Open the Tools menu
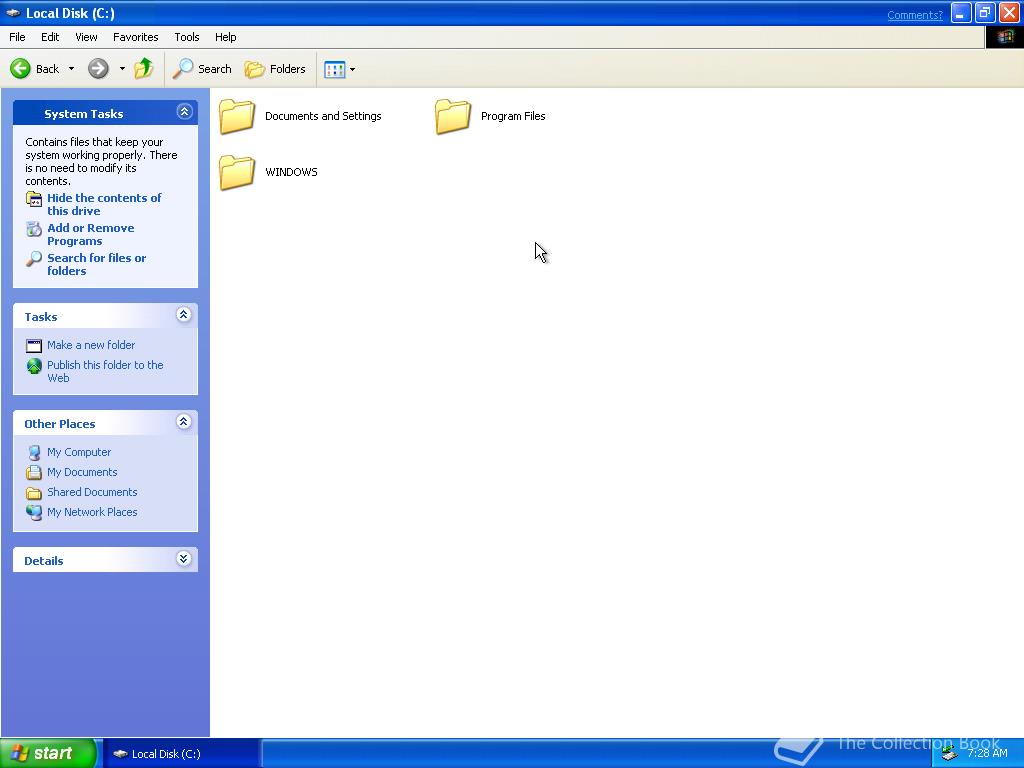This screenshot has height=768, width=1024. click(x=187, y=37)
